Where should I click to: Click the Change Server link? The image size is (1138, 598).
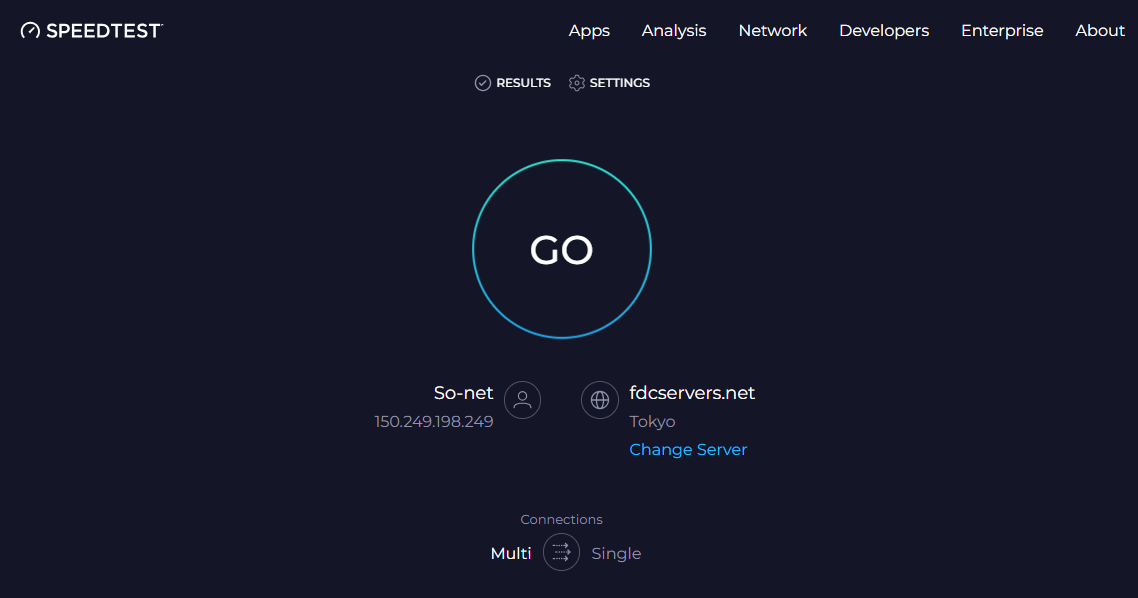click(x=688, y=450)
